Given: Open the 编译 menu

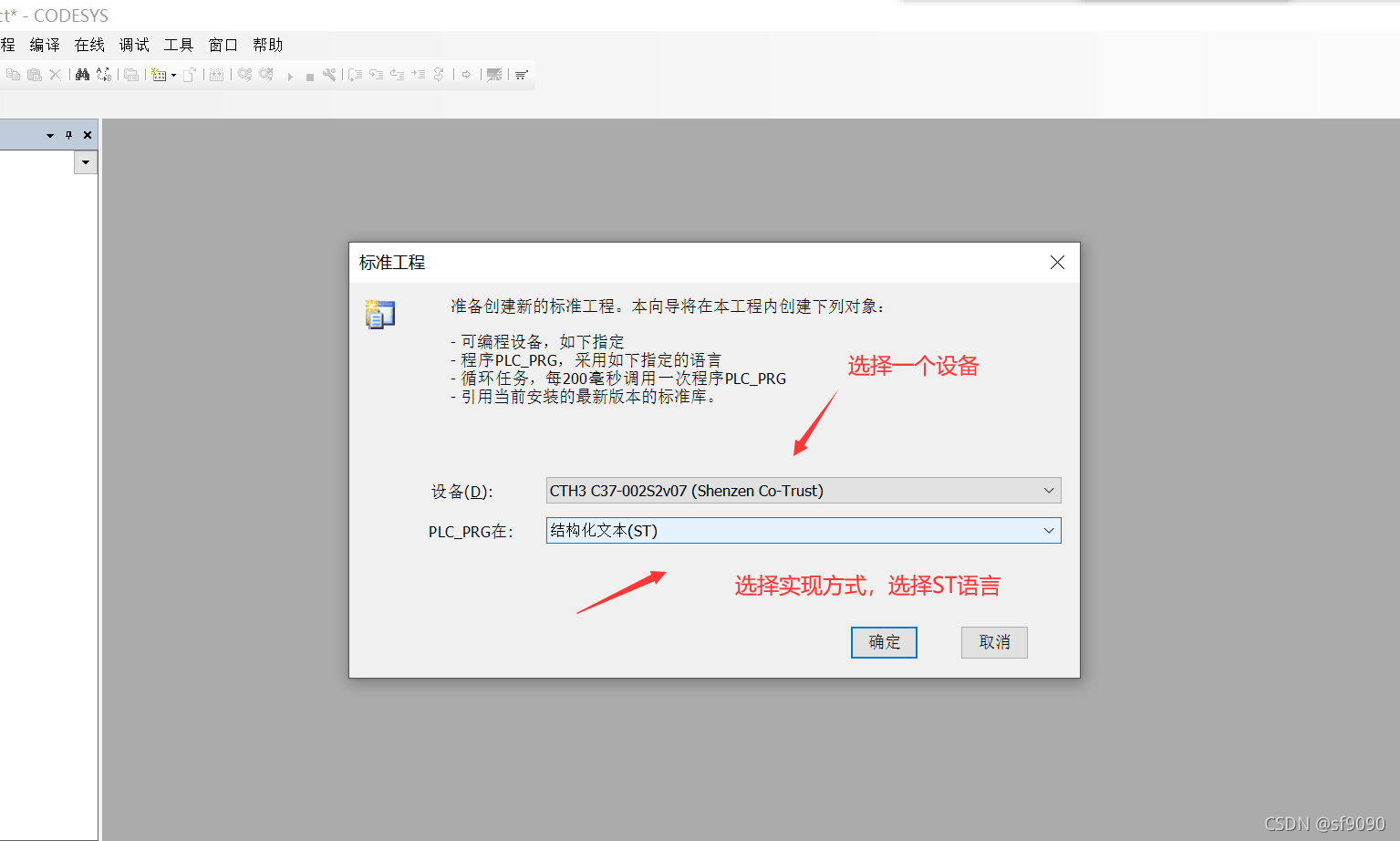Looking at the screenshot, I should 45,45.
